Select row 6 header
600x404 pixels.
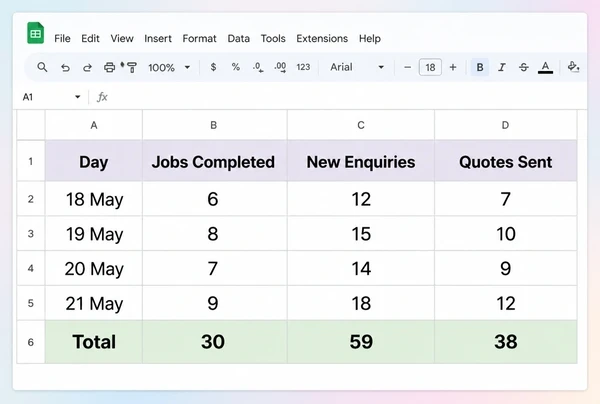(31, 342)
